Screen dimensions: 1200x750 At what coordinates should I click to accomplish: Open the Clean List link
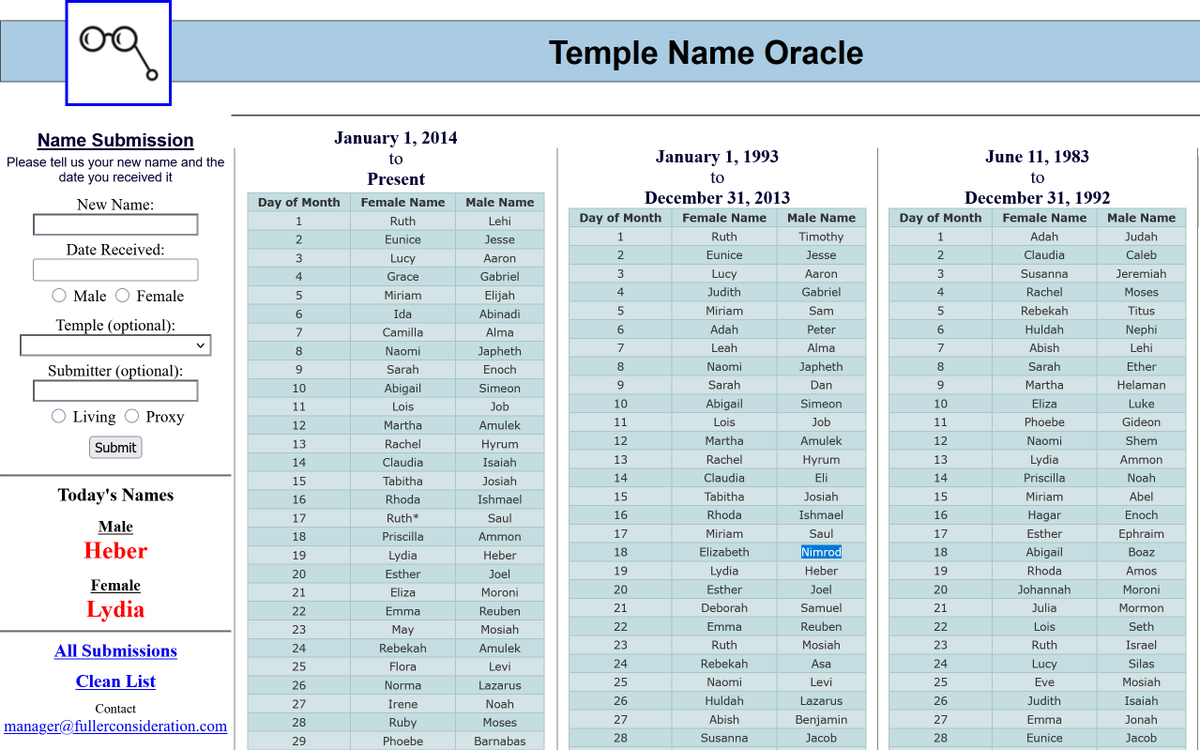coord(116,681)
